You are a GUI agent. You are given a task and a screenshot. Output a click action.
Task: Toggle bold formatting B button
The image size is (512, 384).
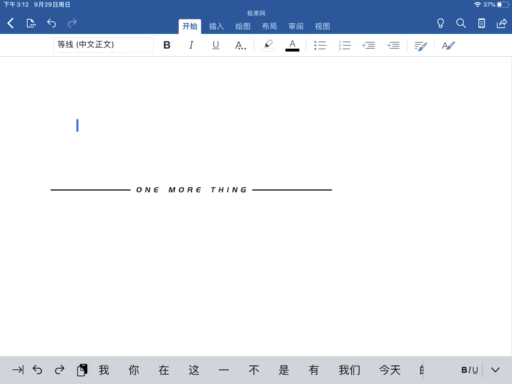(167, 45)
